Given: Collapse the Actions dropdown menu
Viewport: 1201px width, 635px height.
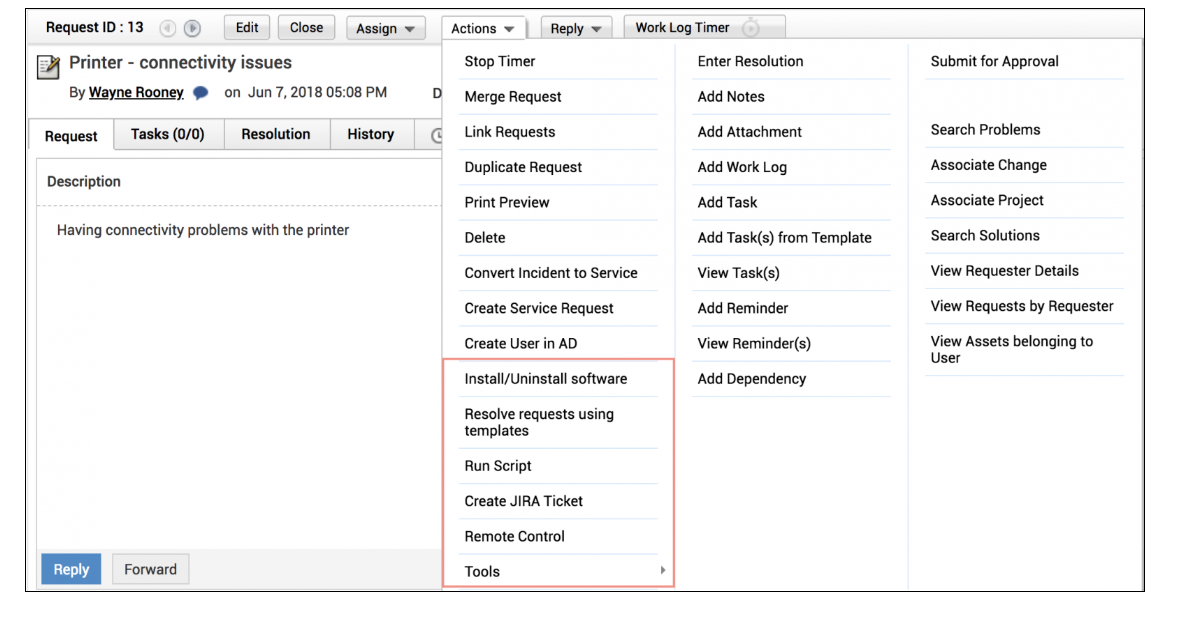Looking at the screenshot, I should [x=483, y=29].
